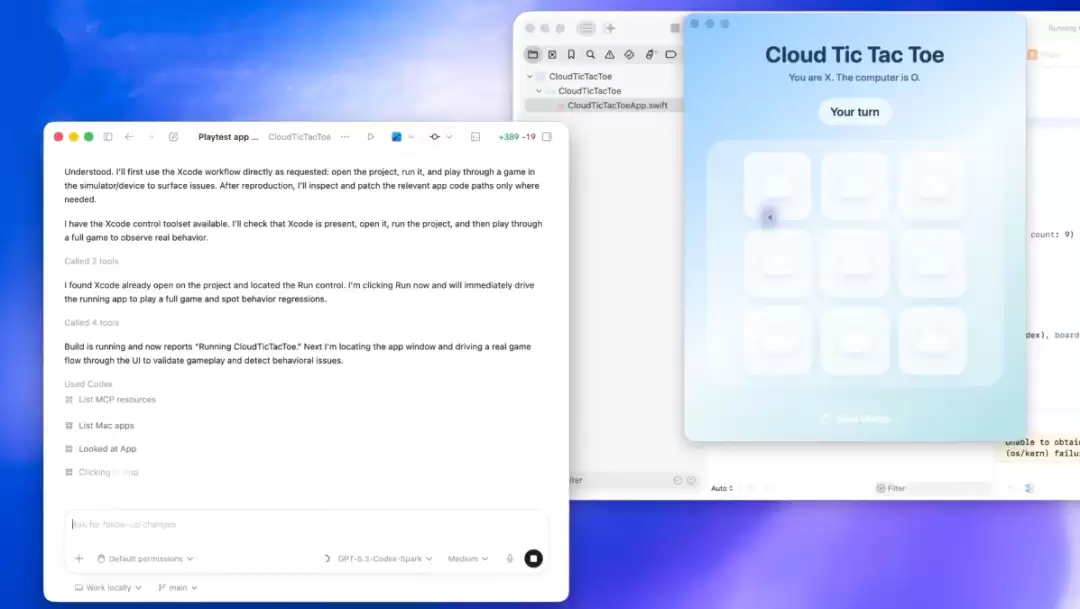Open the Medium reasoning effort dropdown
This screenshot has width=1080, height=609.
(465, 558)
